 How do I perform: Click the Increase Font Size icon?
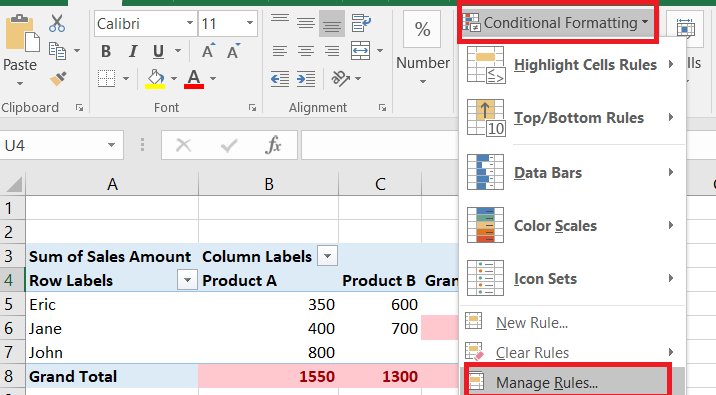point(209,51)
